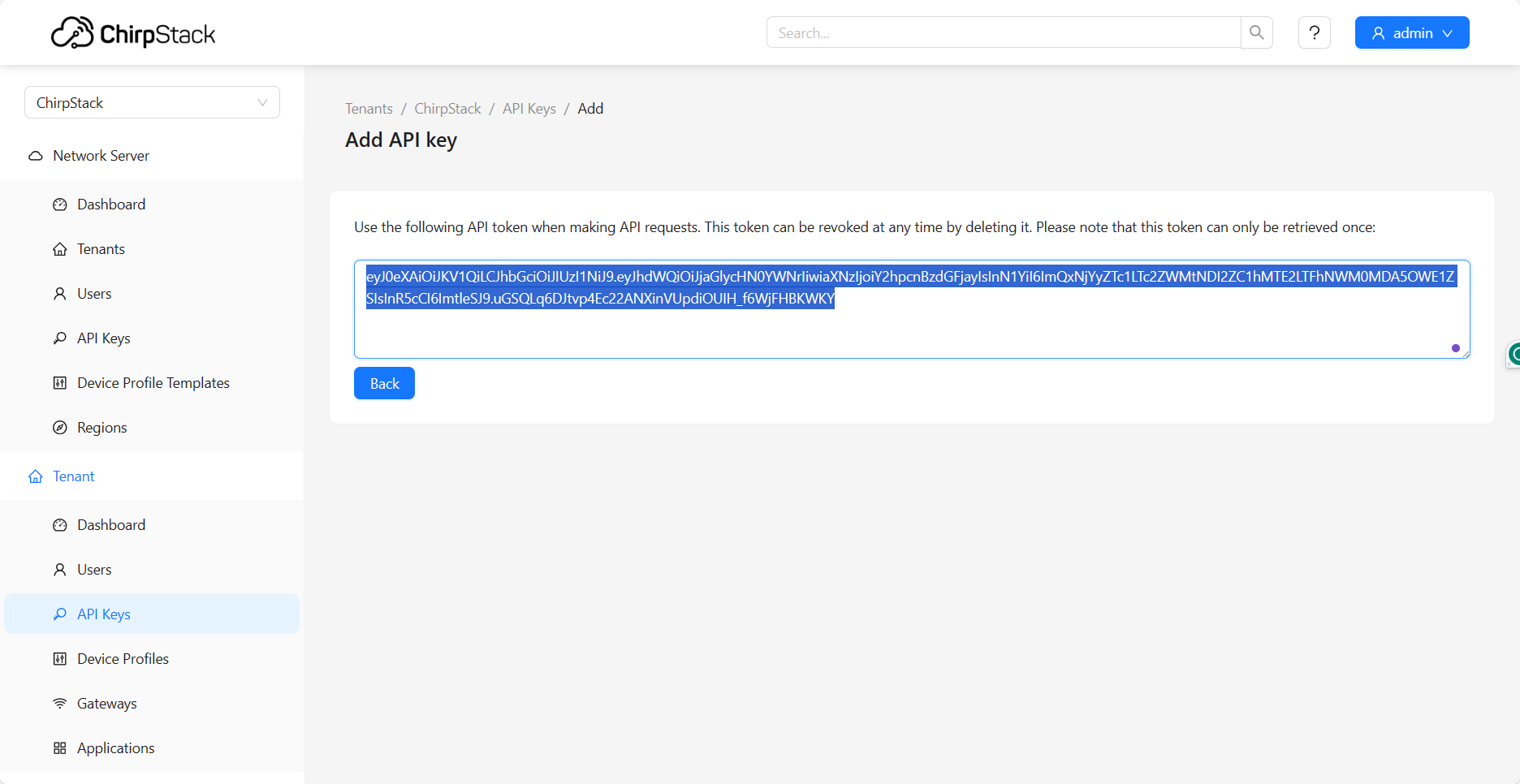Click the 'Add' breadcrumb text
This screenshot has height=784, width=1520.
590,109
